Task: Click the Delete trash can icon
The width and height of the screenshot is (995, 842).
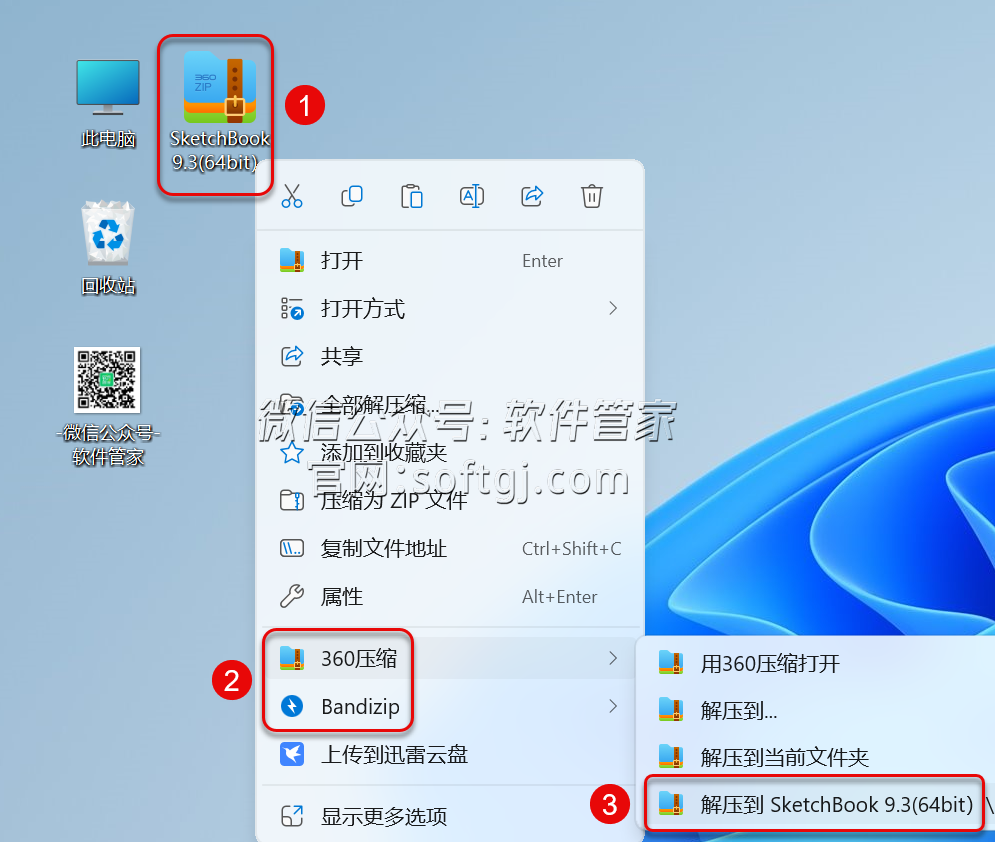Action: (x=591, y=196)
